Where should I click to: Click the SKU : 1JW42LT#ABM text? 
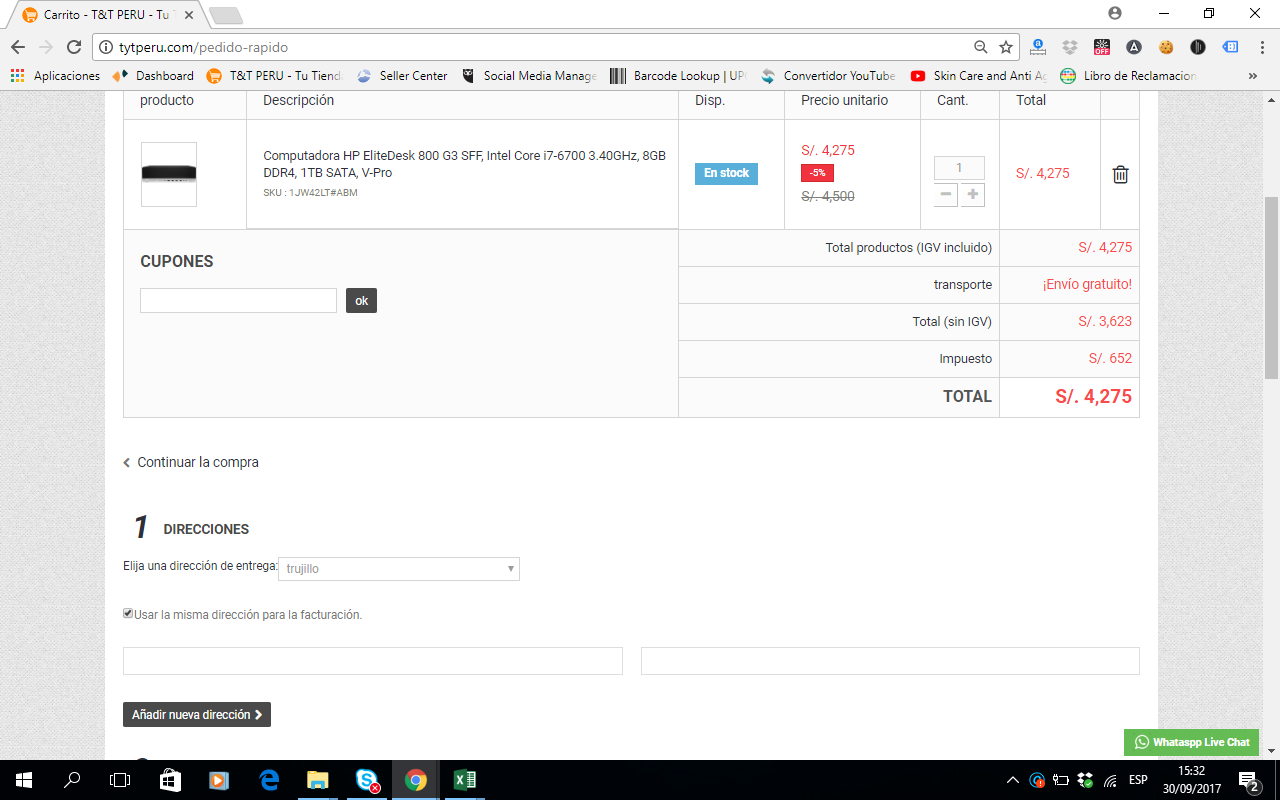click(310, 193)
